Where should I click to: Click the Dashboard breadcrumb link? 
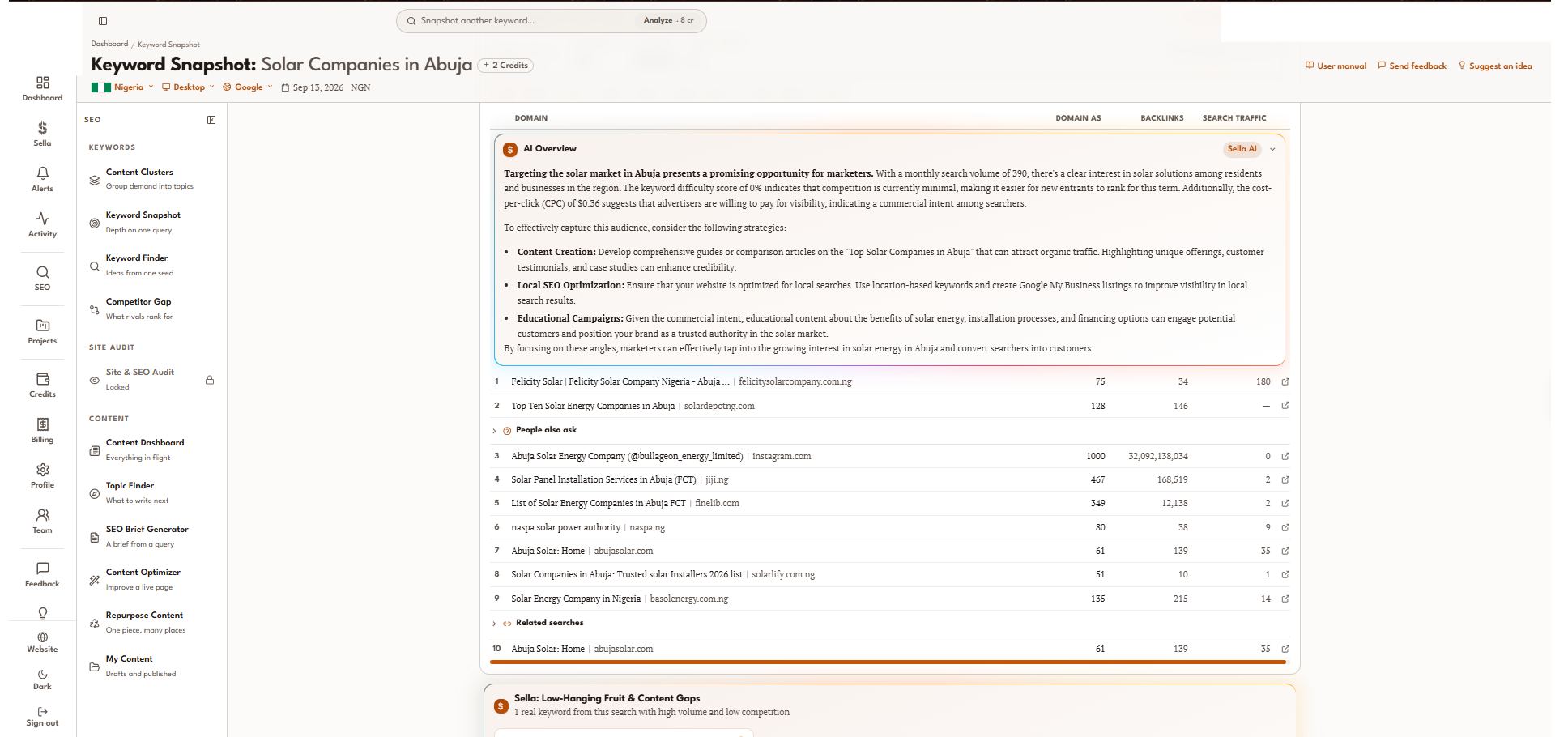click(x=109, y=44)
